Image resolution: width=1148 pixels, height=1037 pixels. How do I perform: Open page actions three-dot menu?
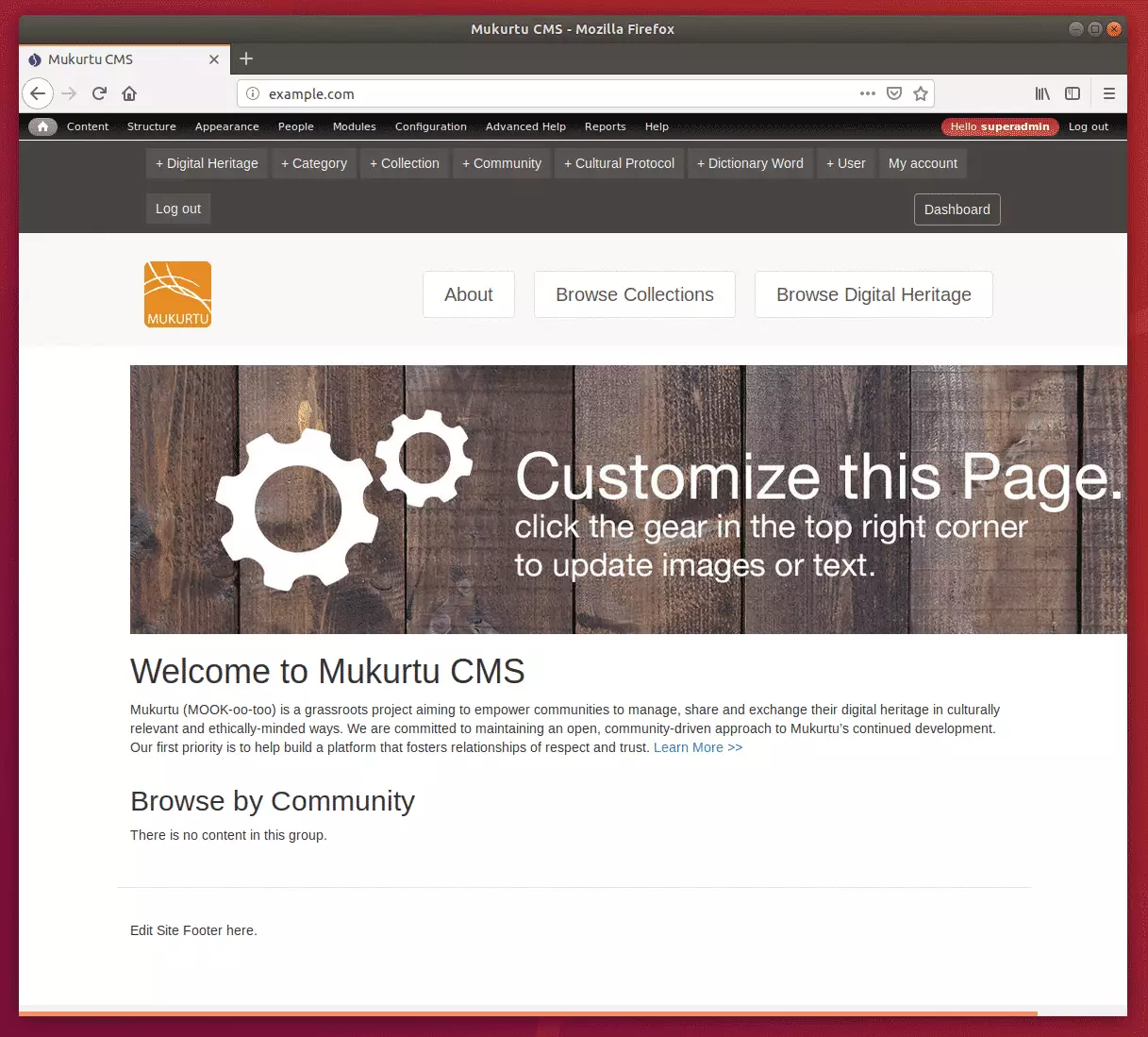point(868,93)
